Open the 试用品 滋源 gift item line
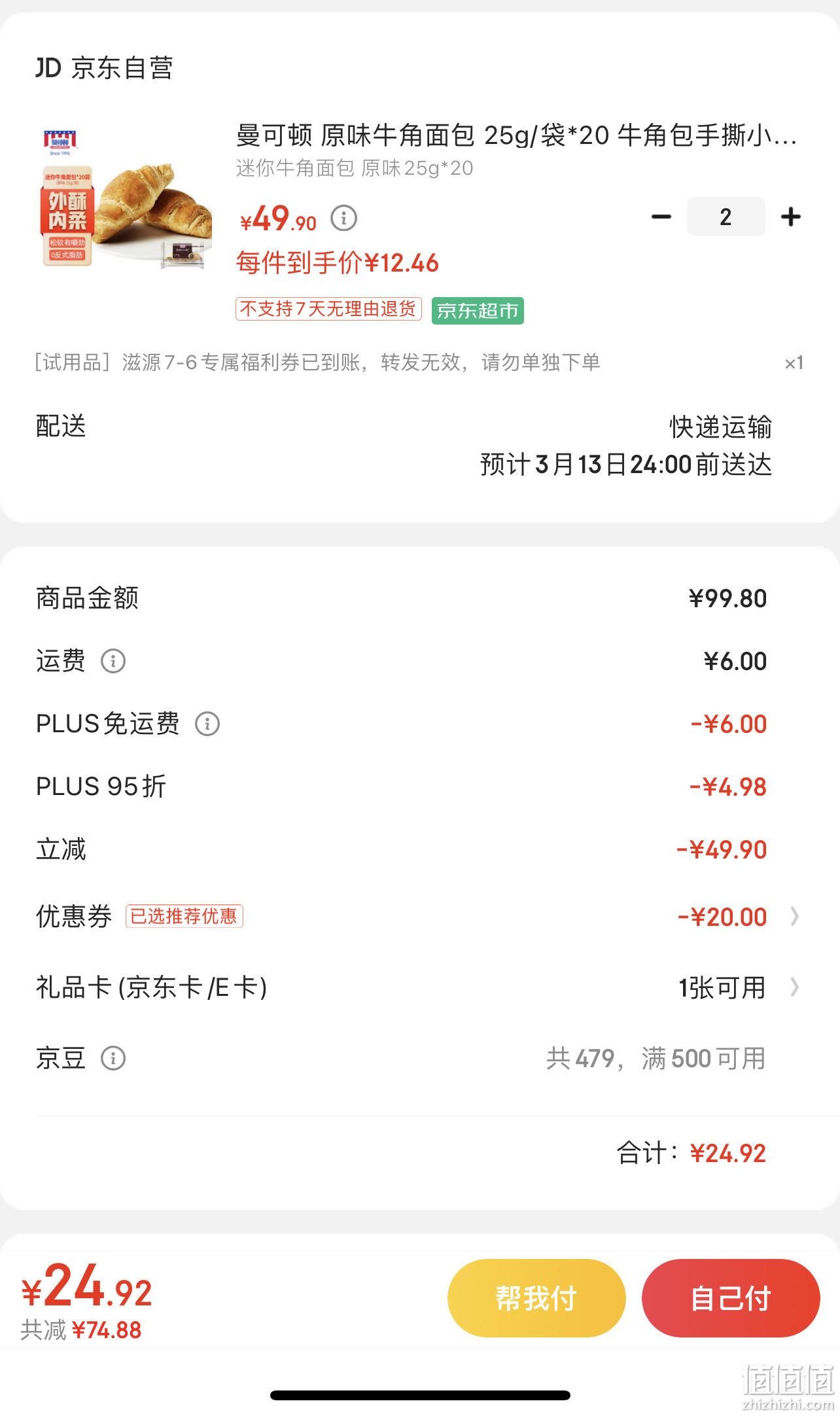This screenshot has width=840, height=1416. point(419,363)
